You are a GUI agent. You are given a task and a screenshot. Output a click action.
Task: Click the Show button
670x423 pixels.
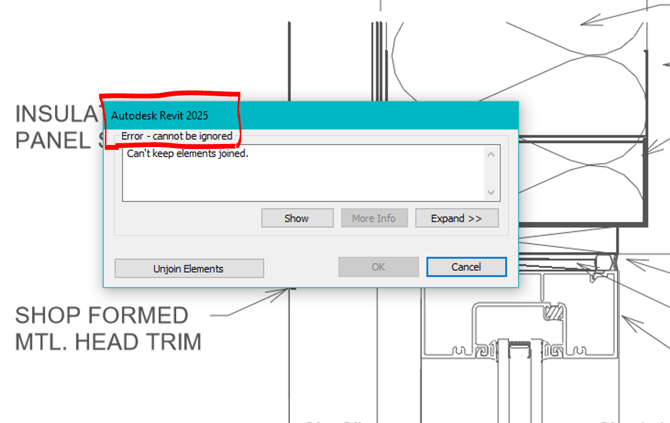(296, 218)
